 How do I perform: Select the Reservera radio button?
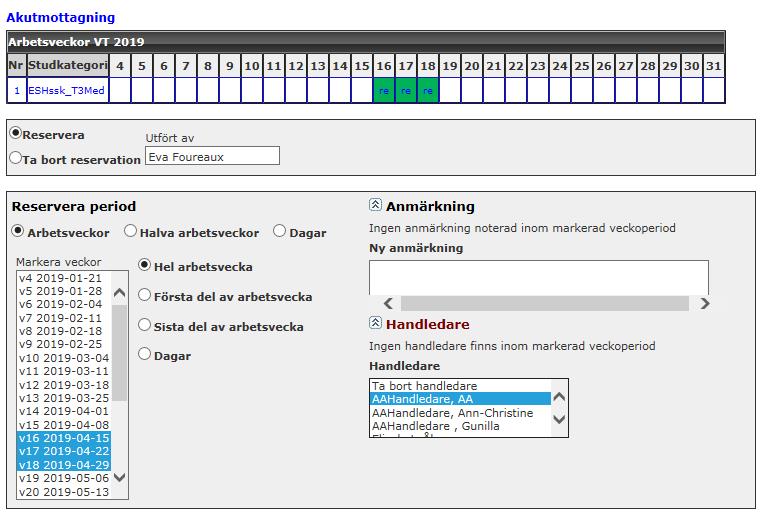coord(16,133)
